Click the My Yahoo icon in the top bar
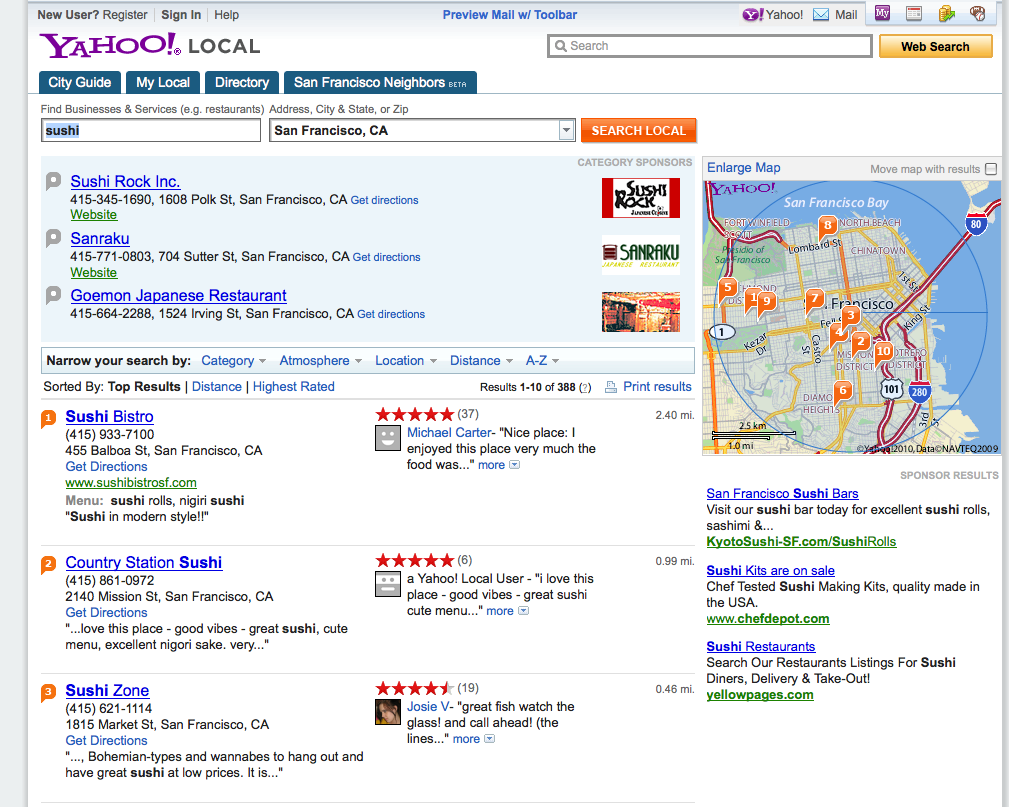 click(881, 13)
